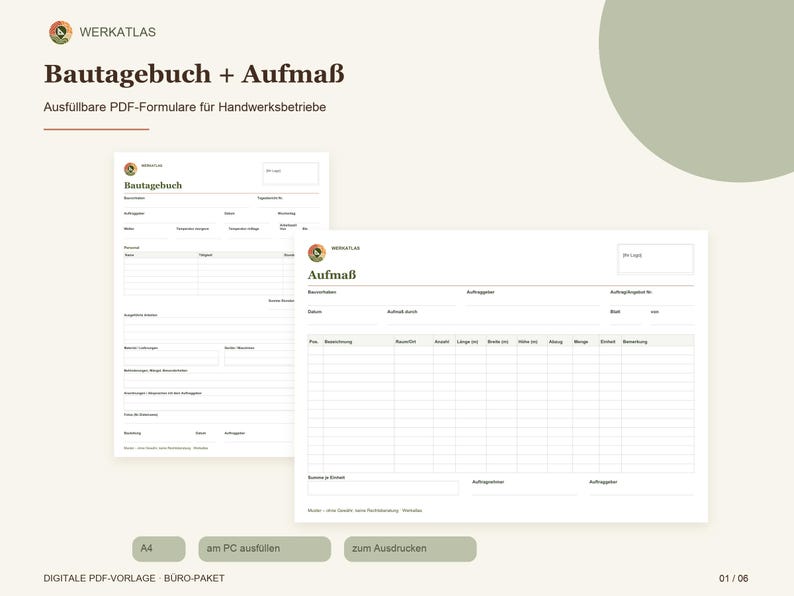Viewport: 794px width, 596px height.
Task: Select the 'A4' pill label
Action: [158, 549]
